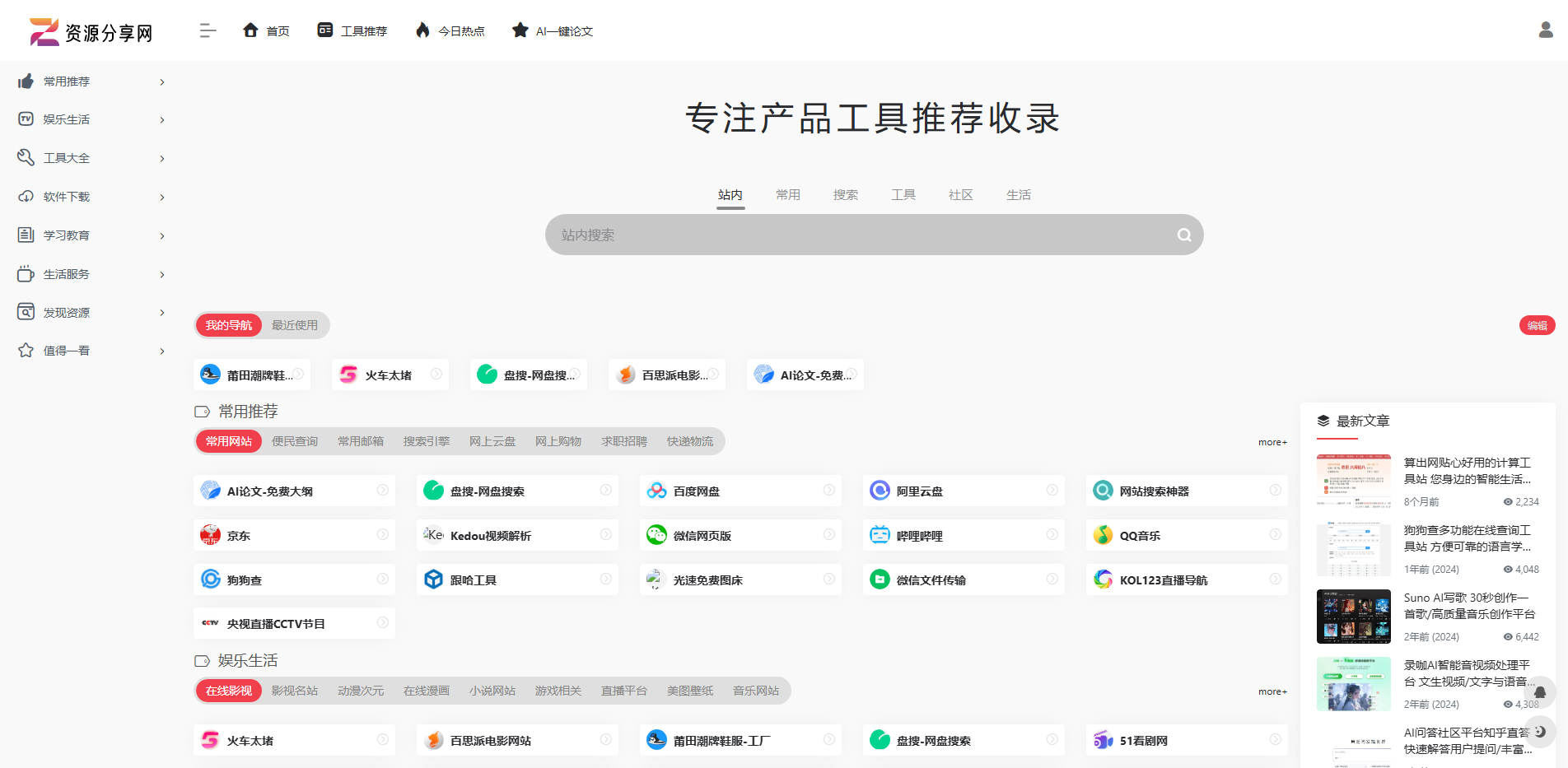Click the history clock icon at bottom right

(x=1541, y=731)
